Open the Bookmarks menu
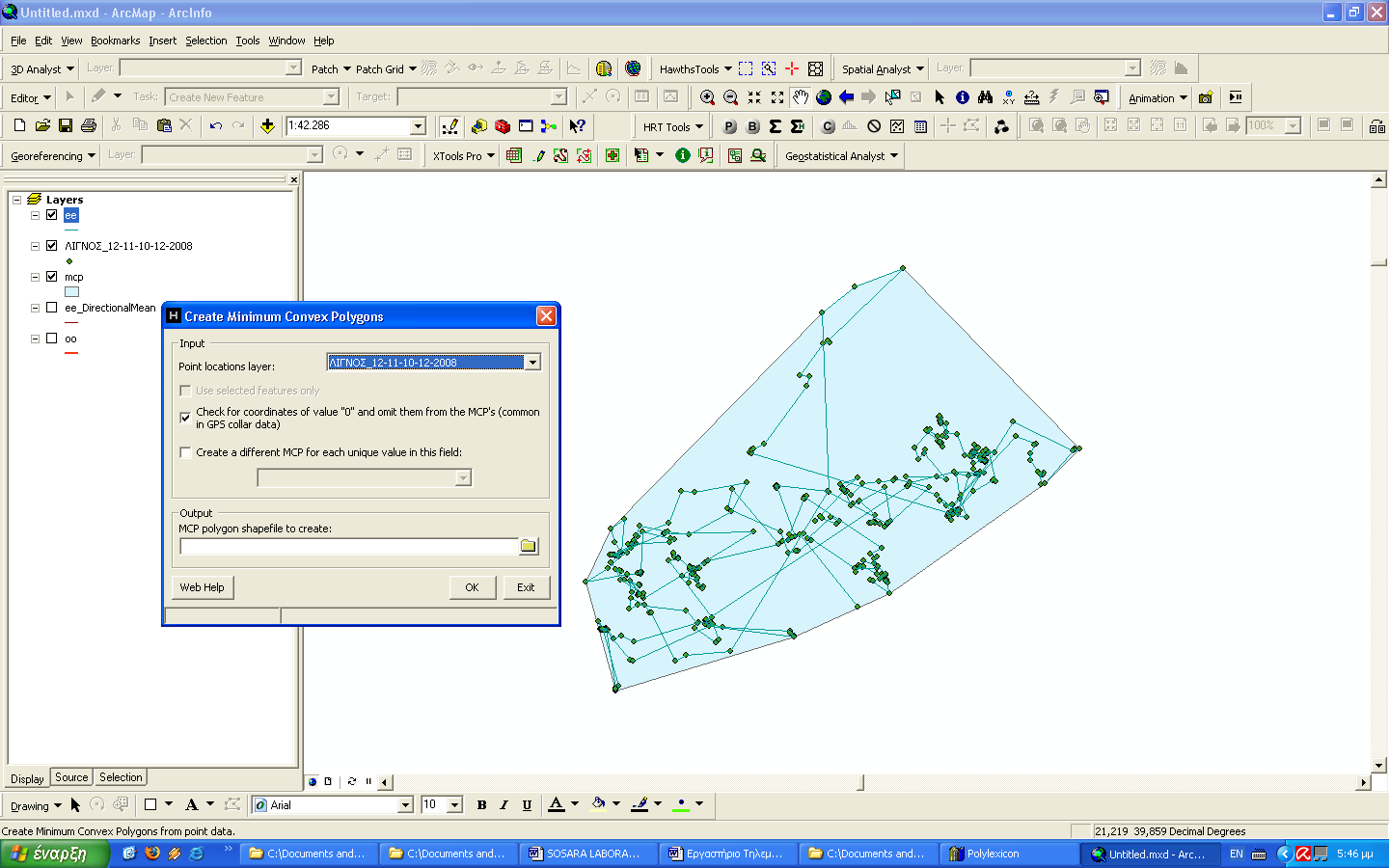 click(116, 41)
